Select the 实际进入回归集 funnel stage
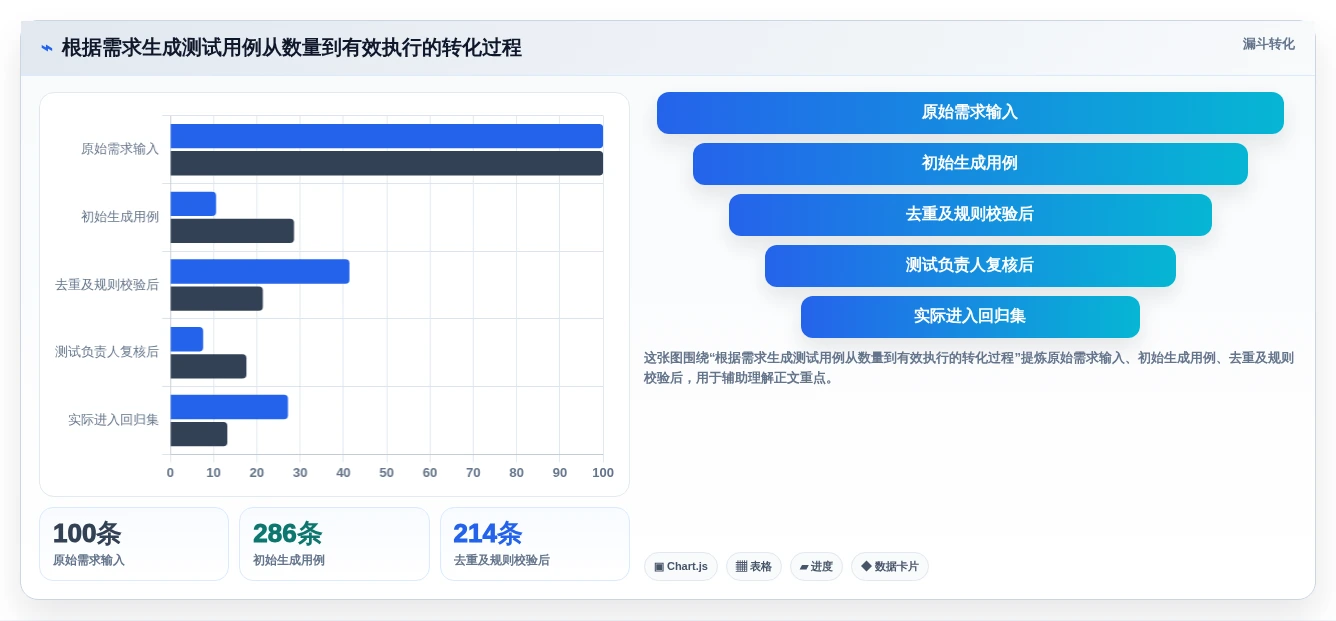 970,317
